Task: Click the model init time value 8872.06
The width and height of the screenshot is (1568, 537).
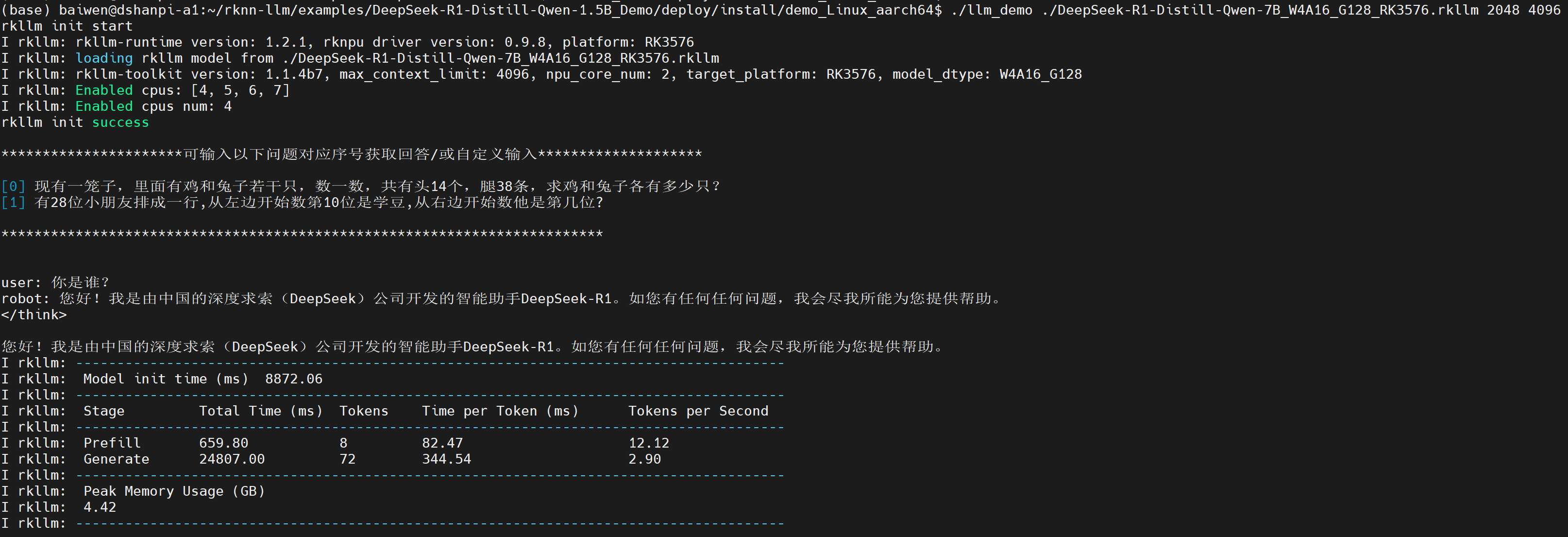Action: tap(293, 379)
